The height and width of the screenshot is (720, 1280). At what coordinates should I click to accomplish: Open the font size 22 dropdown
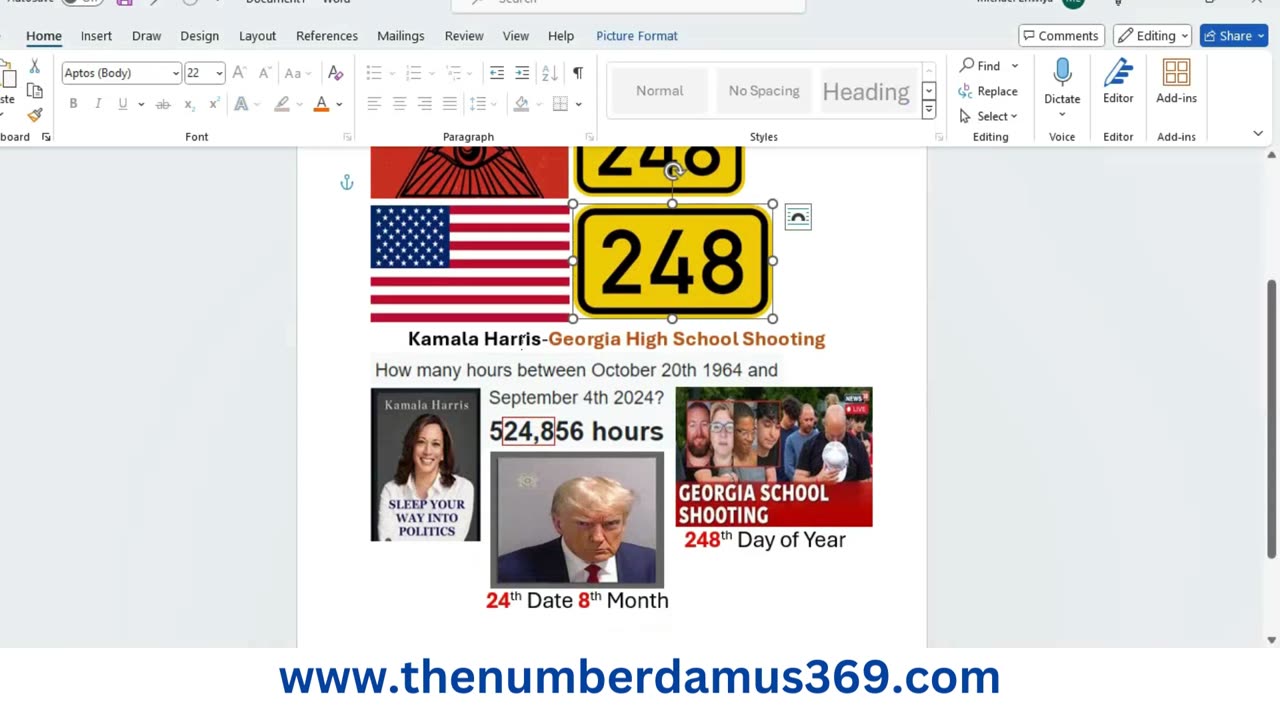click(x=219, y=73)
